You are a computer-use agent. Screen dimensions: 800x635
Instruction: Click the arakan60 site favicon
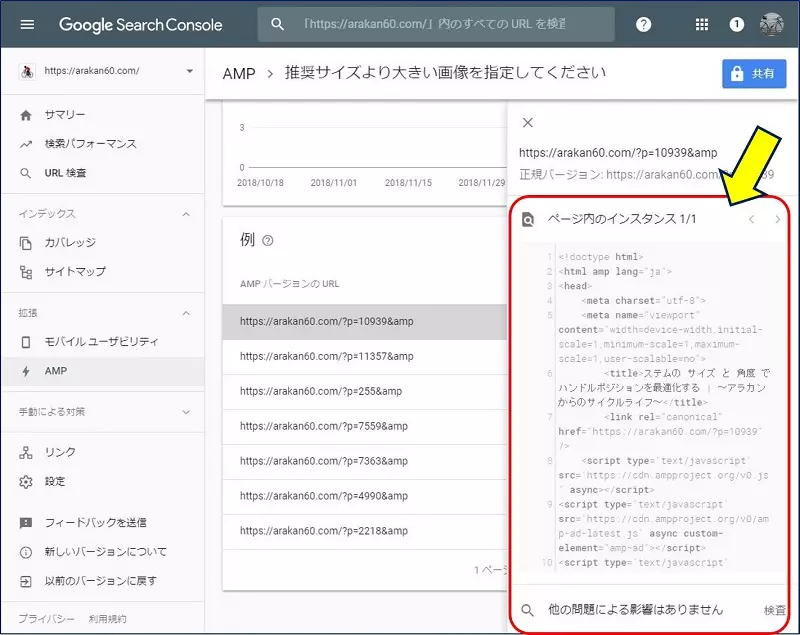point(27,71)
